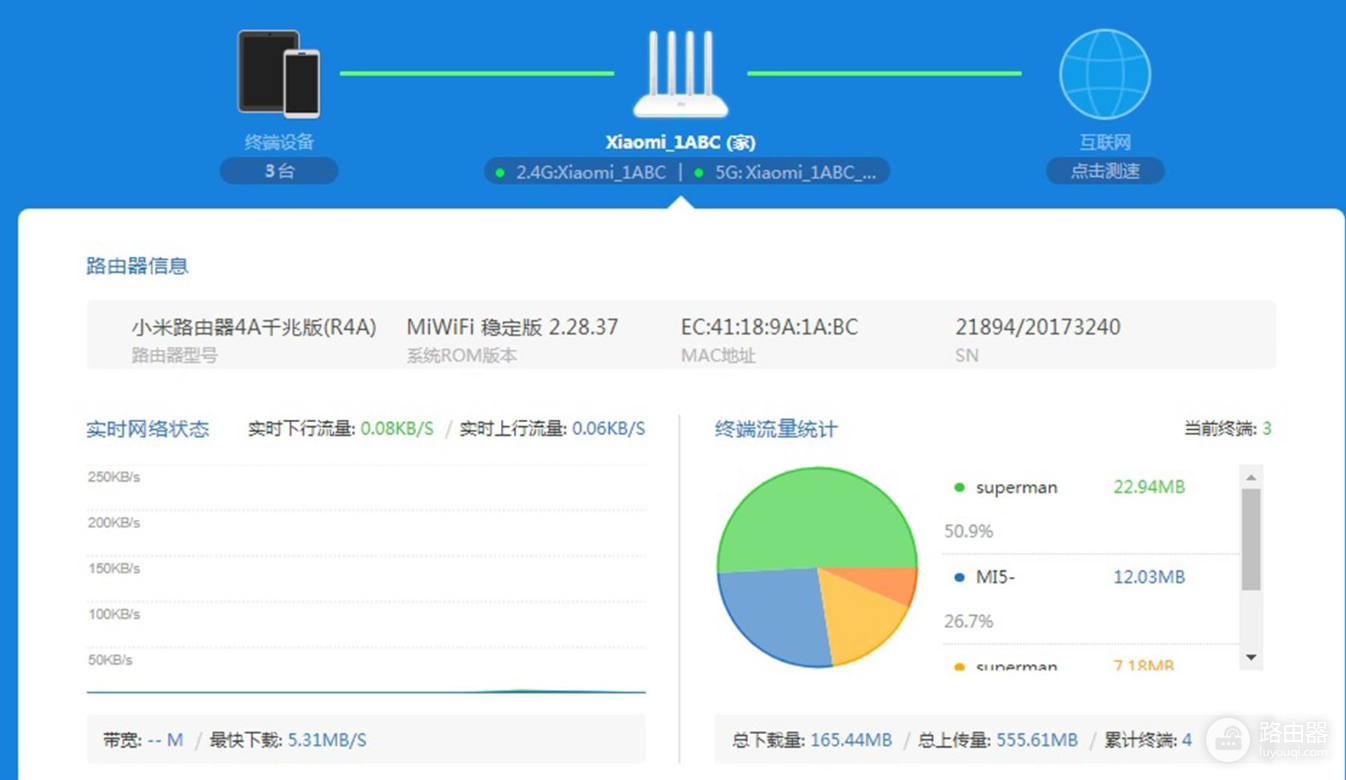Viewport: 1346px width, 780px height.
Task: Click the 实时网络状态 heading
Action: 148,429
